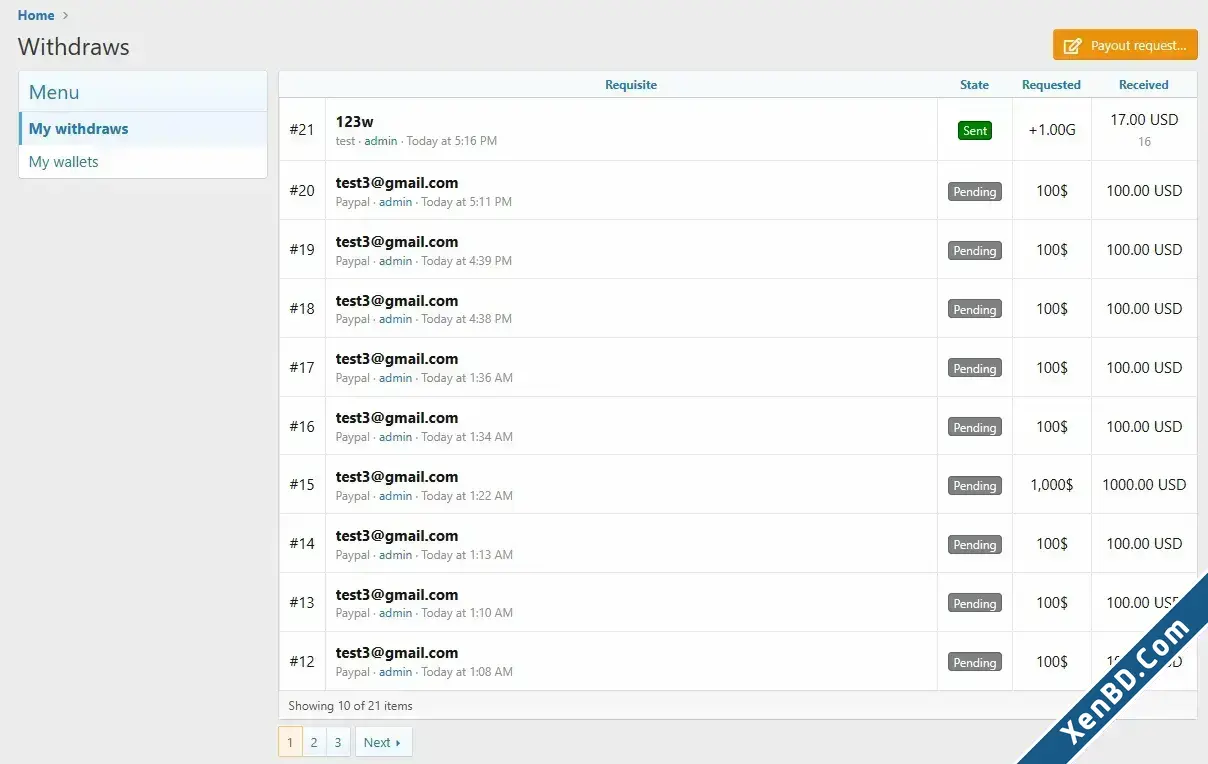Screen dimensions: 1208x764
Task: Click the 1,000$ requested amount
Action: tap(1052, 485)
